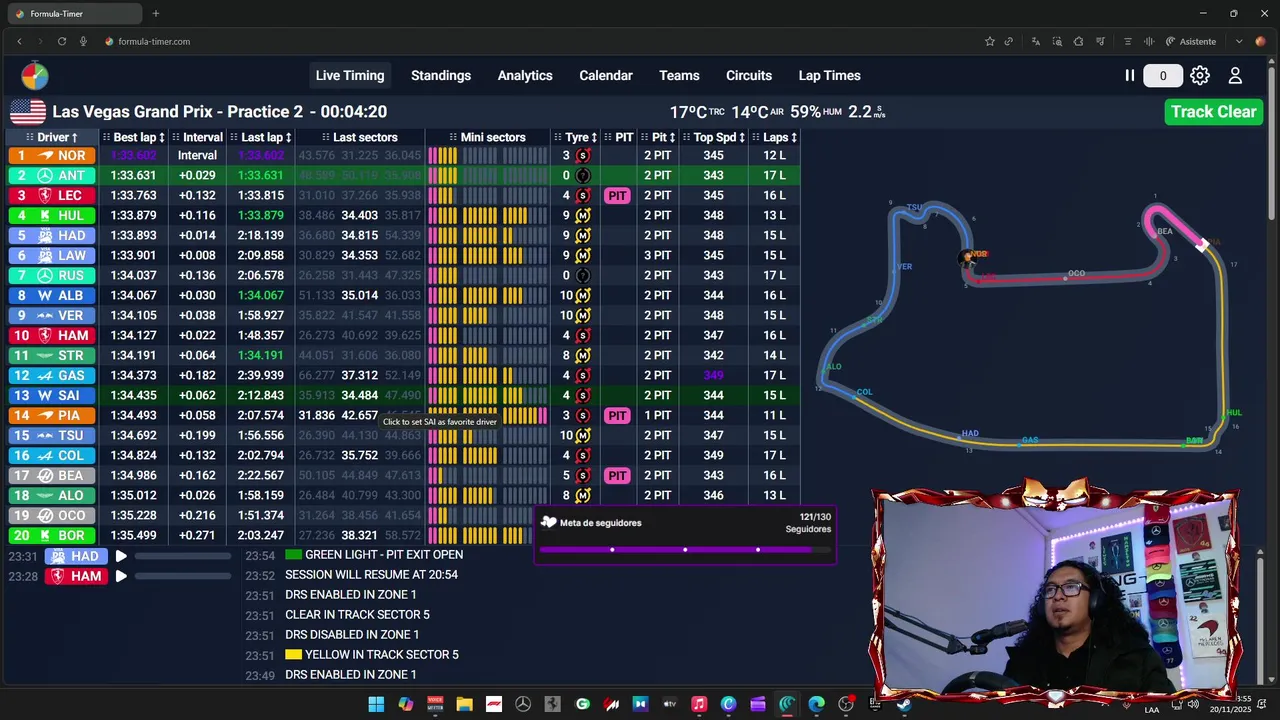Screen dimensions: 1280x720
Task: Select the VER driver badge
Action: point(52,316)
